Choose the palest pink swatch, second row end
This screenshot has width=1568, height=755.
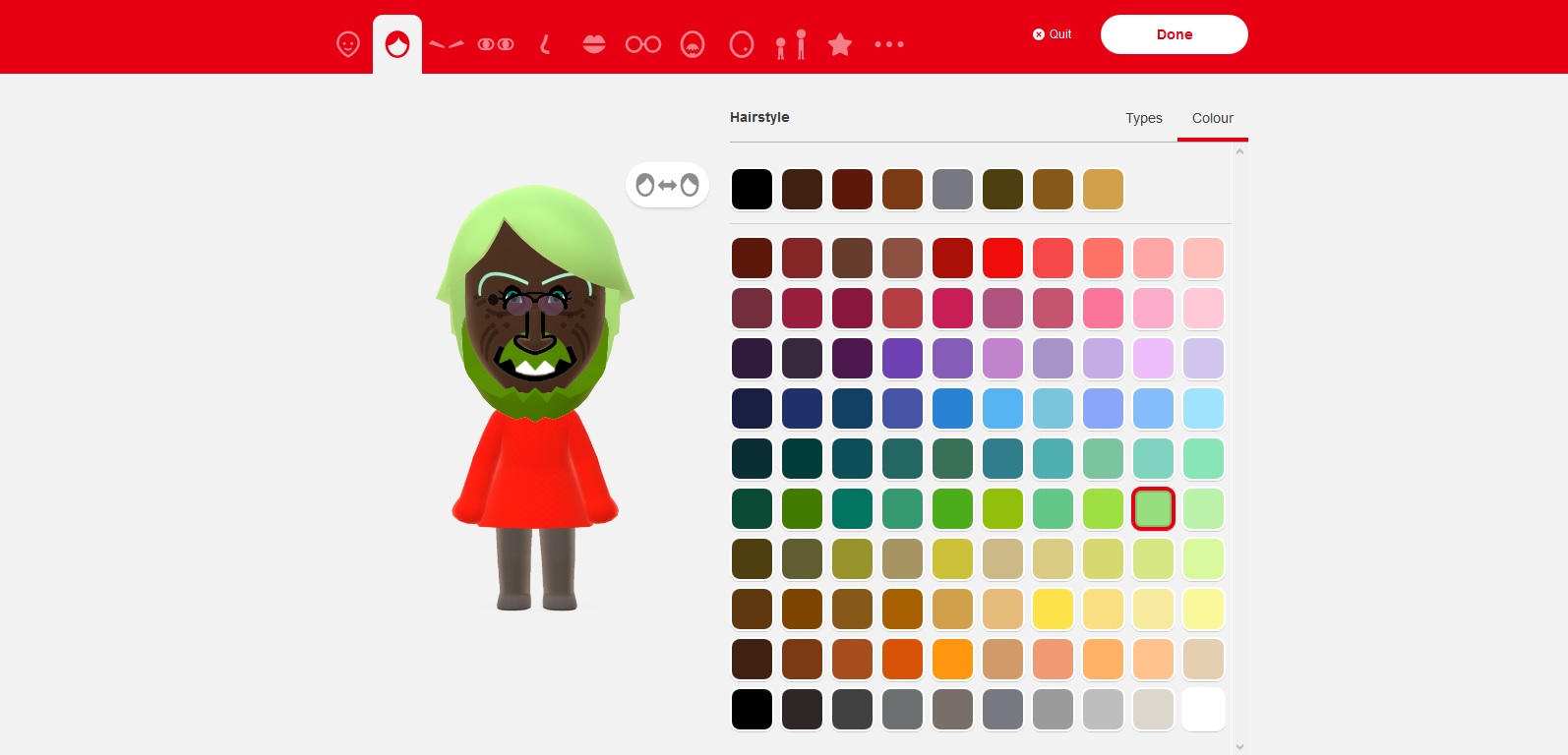[1204, 309]
